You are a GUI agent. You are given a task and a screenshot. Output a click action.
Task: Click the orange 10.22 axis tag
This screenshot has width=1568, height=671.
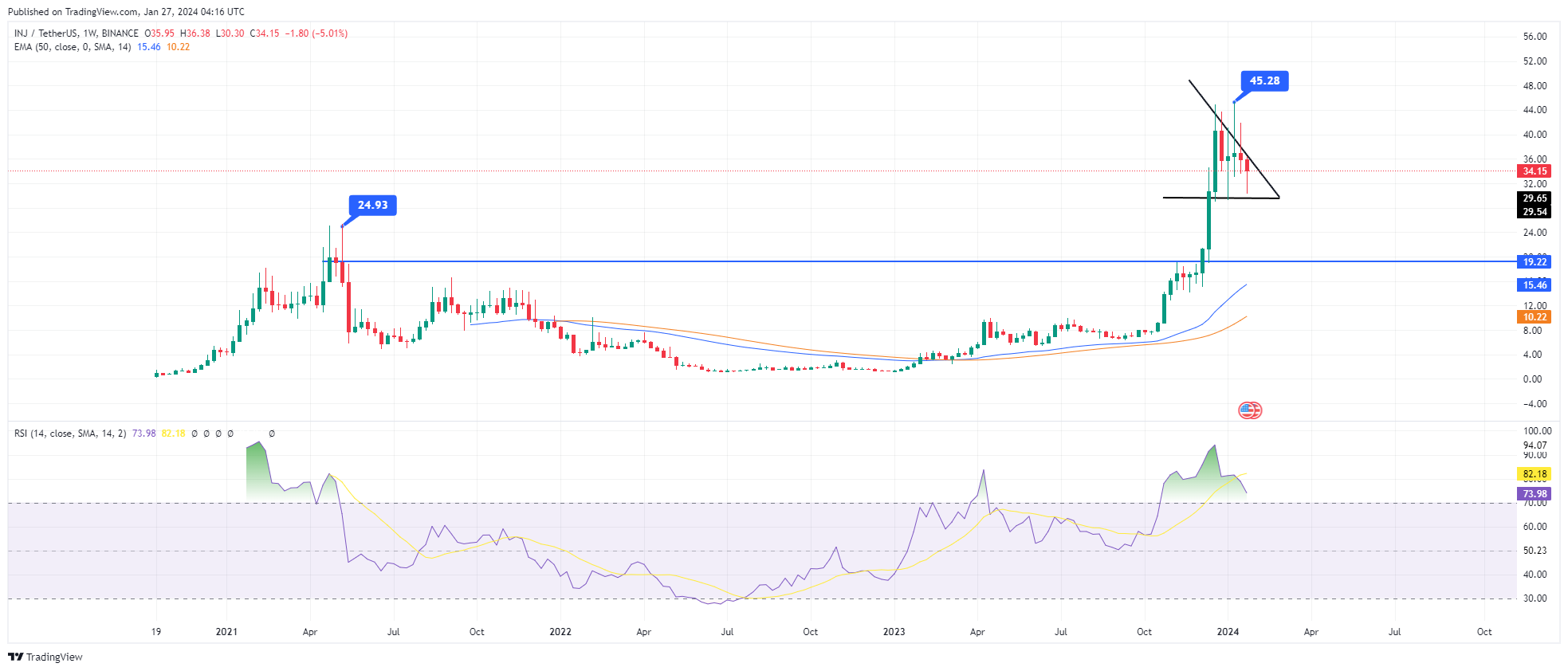coord(1534,317)
